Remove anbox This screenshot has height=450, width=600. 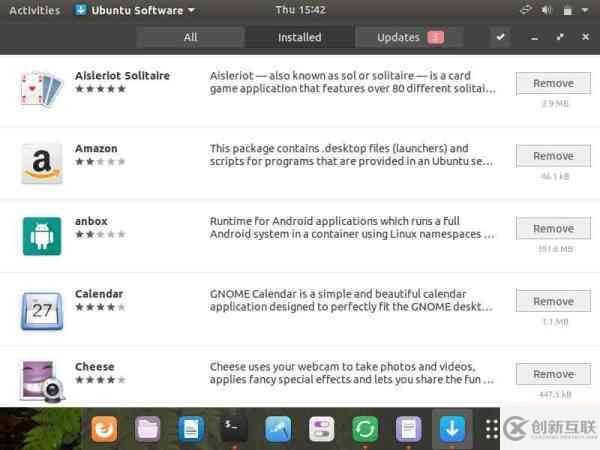point(553,229)
